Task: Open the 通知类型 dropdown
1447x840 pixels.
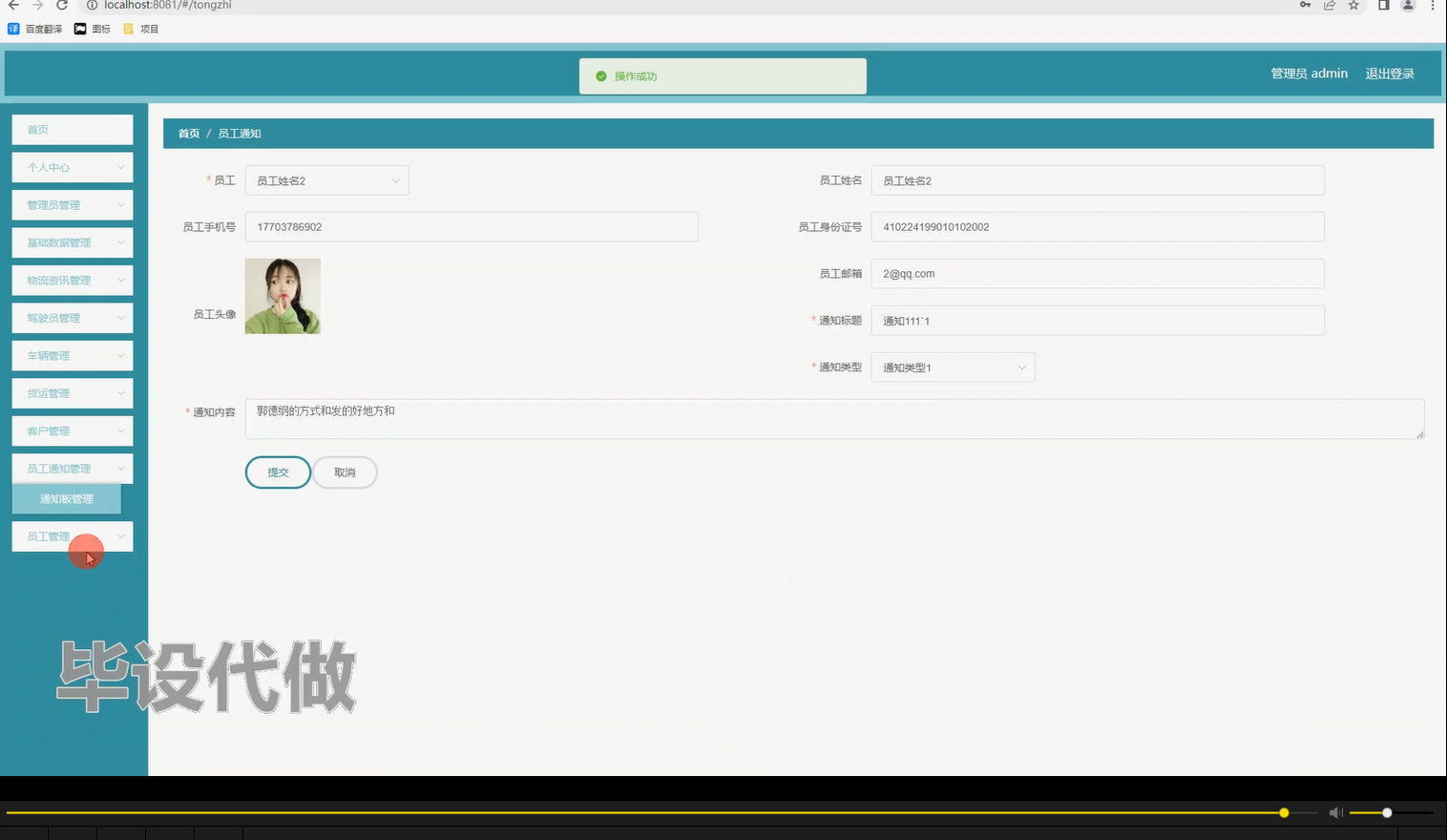Action: (954, 367)
